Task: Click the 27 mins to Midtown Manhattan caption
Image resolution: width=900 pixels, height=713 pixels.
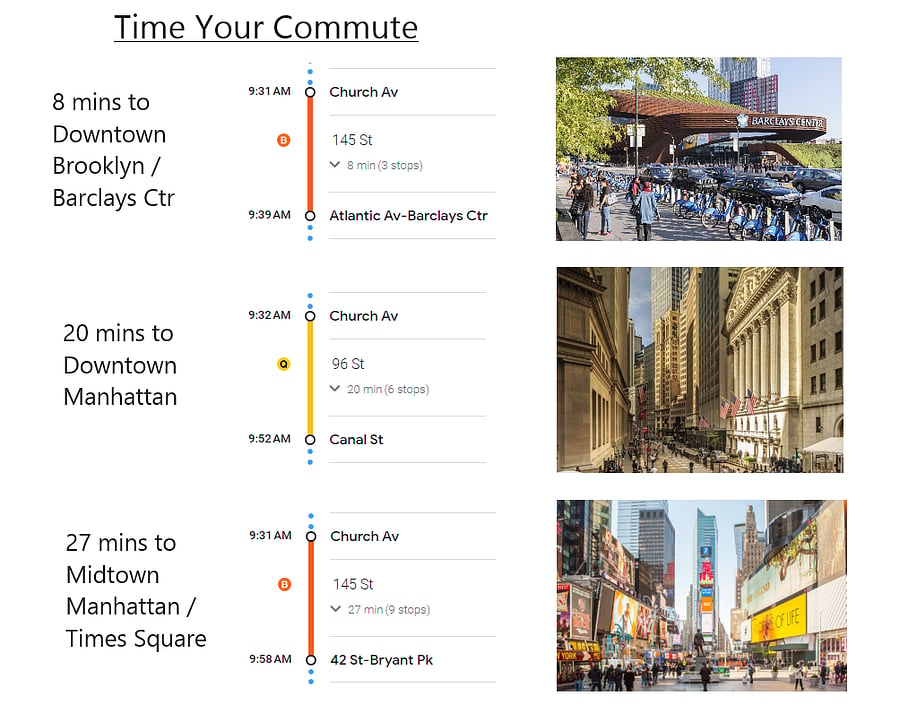Action: coord(135,591)
